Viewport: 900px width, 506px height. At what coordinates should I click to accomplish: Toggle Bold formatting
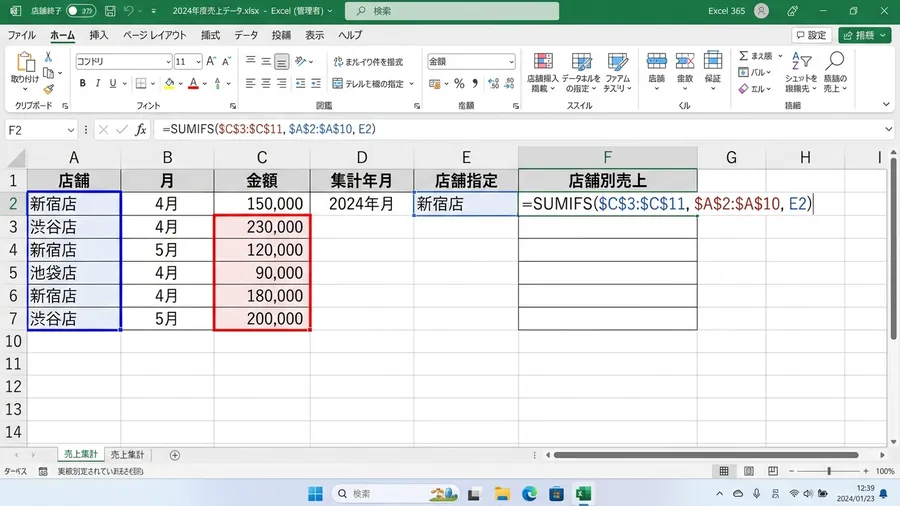(83, 84)
